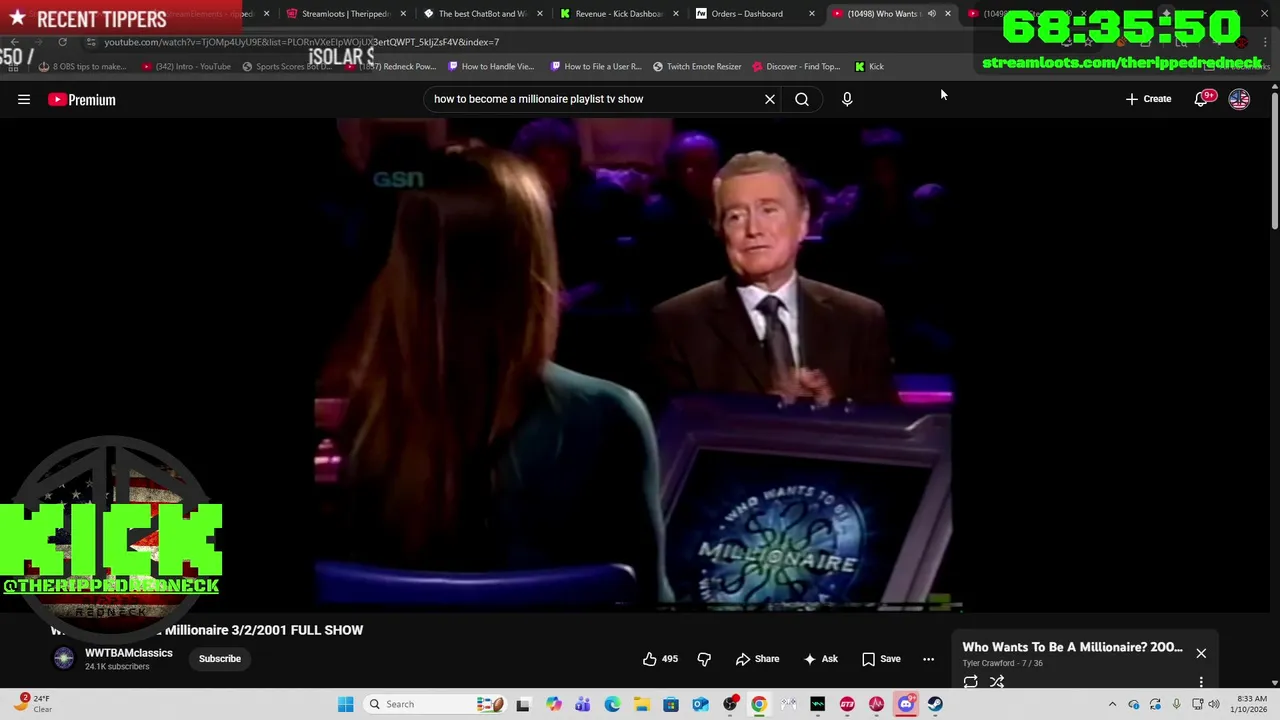Open Outlook from the taskbar
This screenshot has width=1280, height=720.
(x=700, y=704)
